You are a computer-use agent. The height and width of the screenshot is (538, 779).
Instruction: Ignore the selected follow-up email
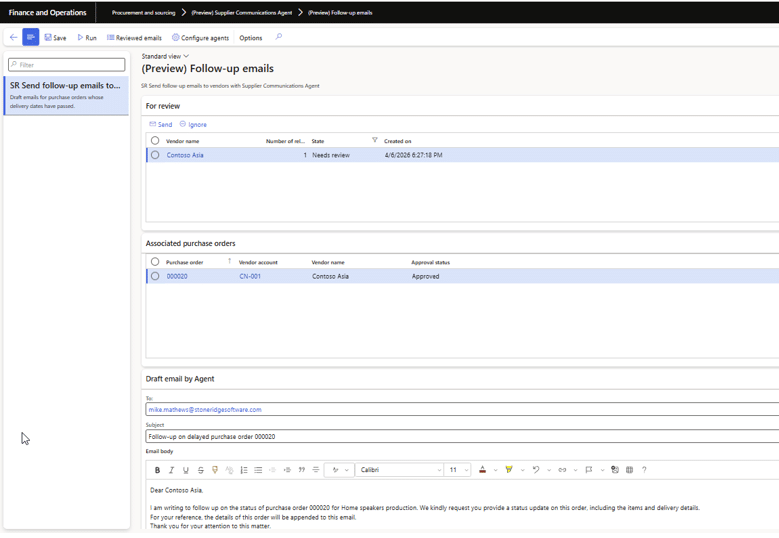coord(193,125)
